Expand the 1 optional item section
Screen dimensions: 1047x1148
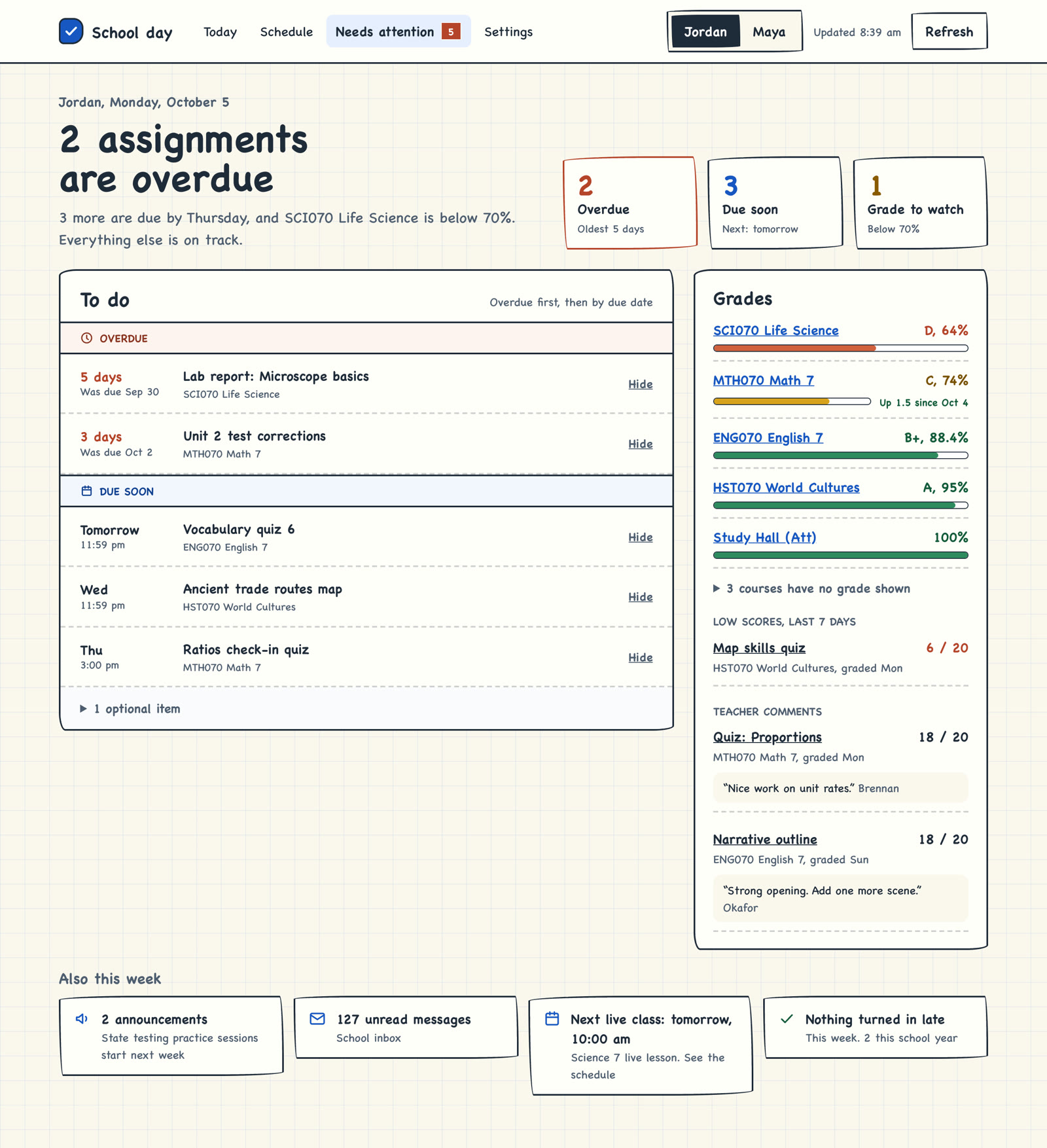(130, 709)
